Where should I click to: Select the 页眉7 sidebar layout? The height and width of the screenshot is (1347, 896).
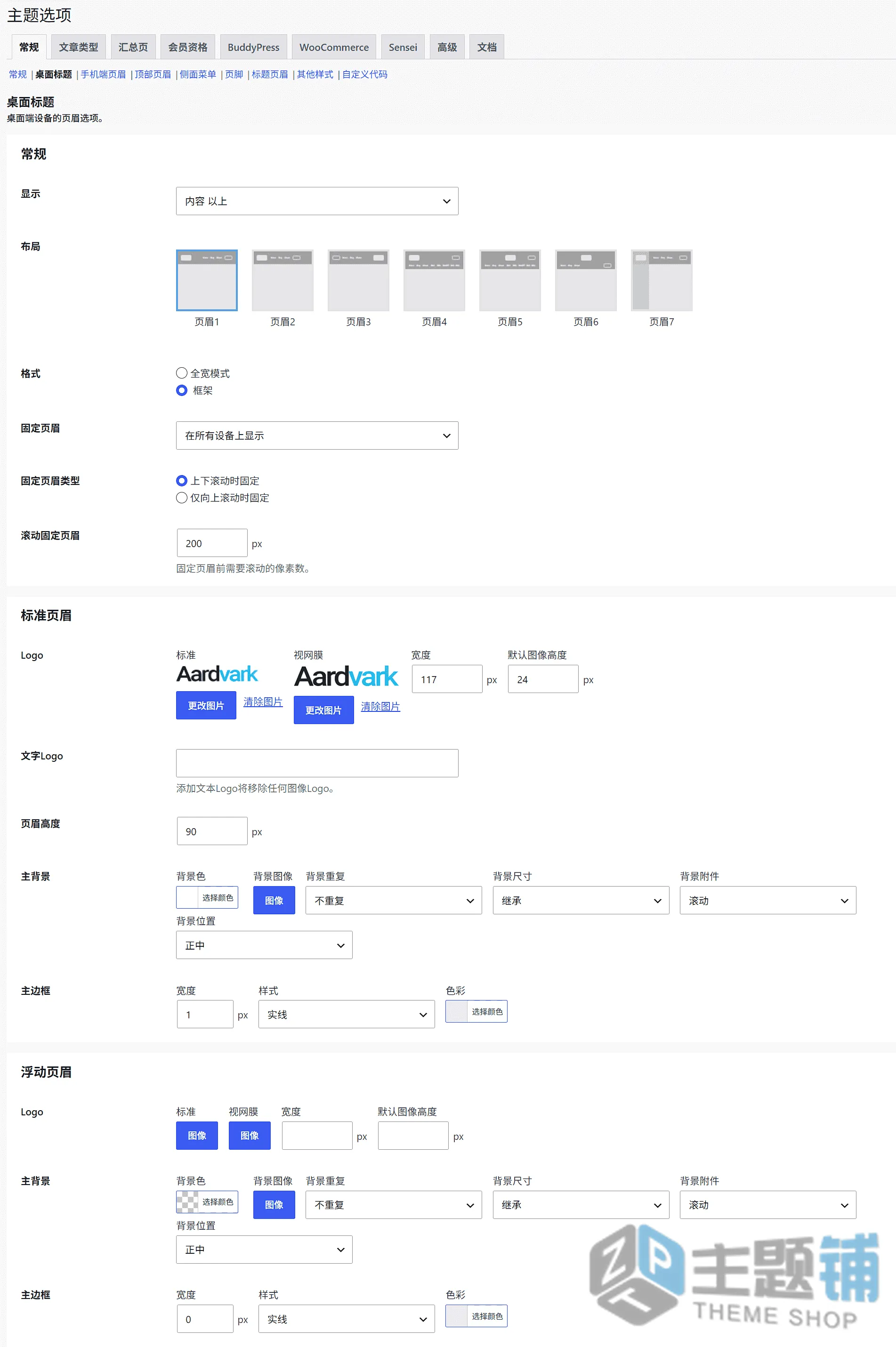[662, 280]
